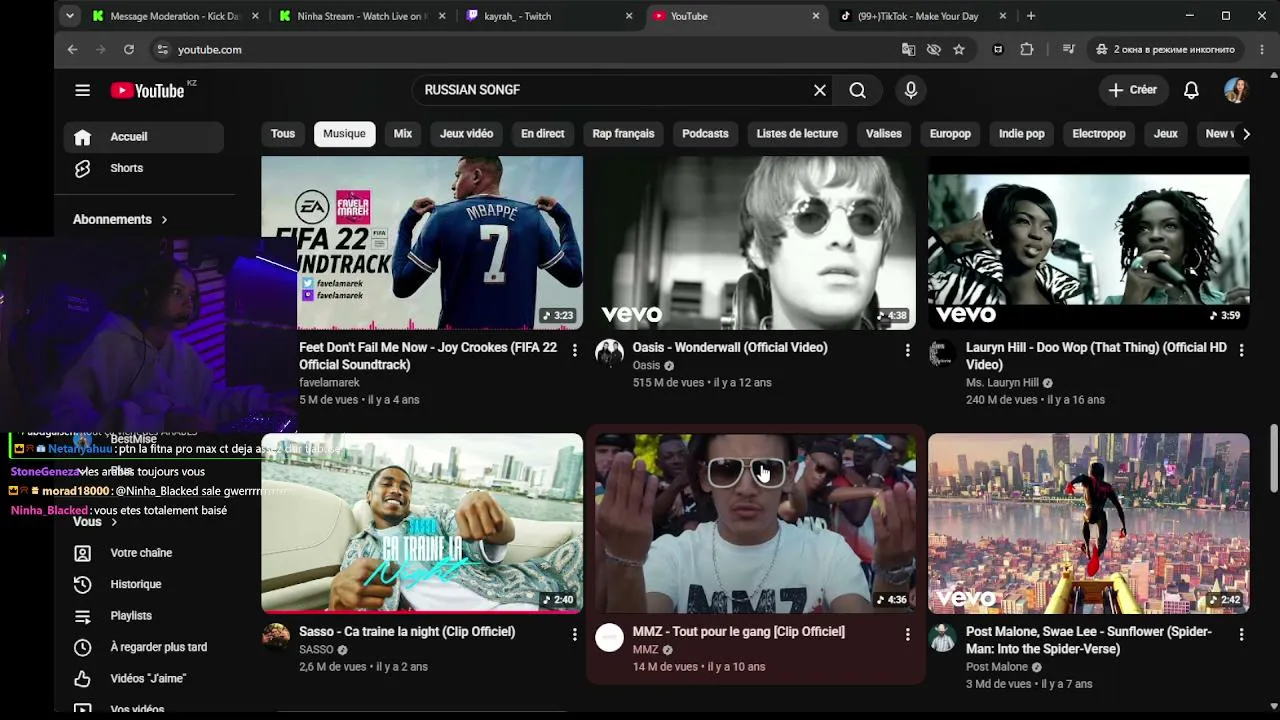The height and width of the screenshot is (720, 1280).
Task: Bookmark this page with the star icon
Action: (x=959, y=49)
